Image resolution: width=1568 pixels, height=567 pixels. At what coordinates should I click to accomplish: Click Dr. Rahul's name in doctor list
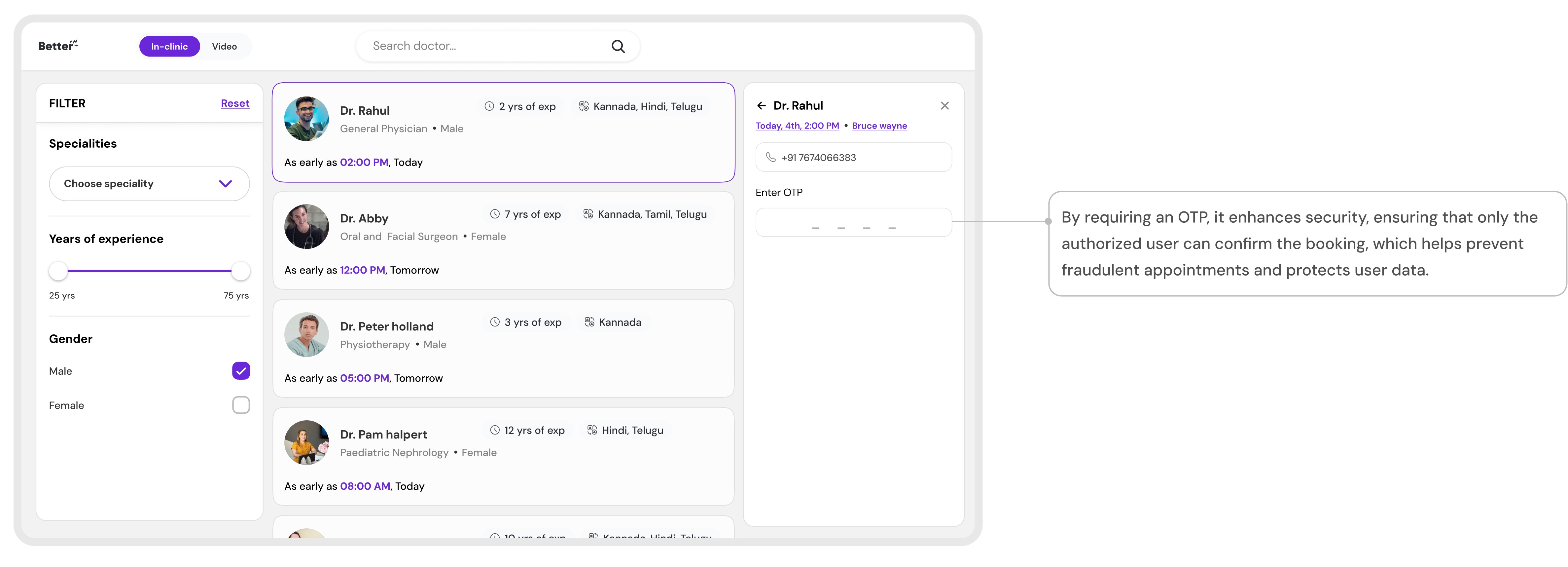click(365, 111)
